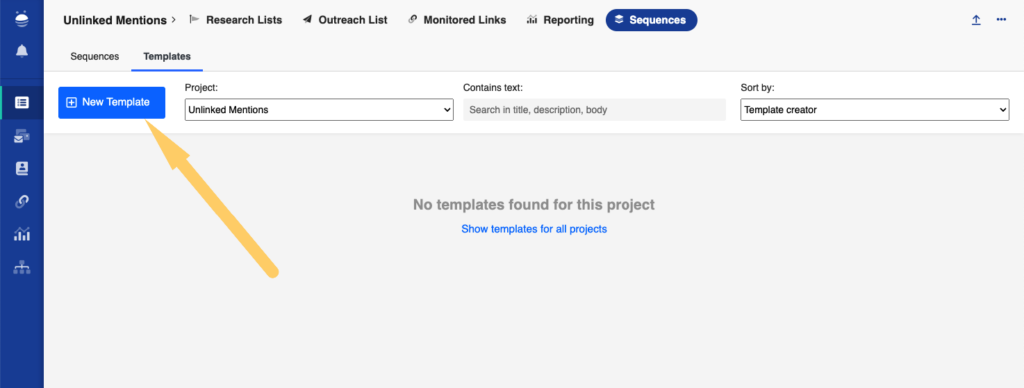Image resolution: width=1024 pixels, height=388 pixels.
Task: Open Monitored Links section
Action: coord(457,20)
